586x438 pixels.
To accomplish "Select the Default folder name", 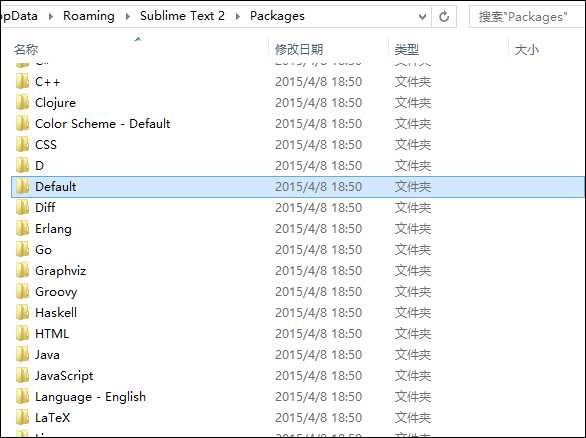I will [x=56, y=186].
